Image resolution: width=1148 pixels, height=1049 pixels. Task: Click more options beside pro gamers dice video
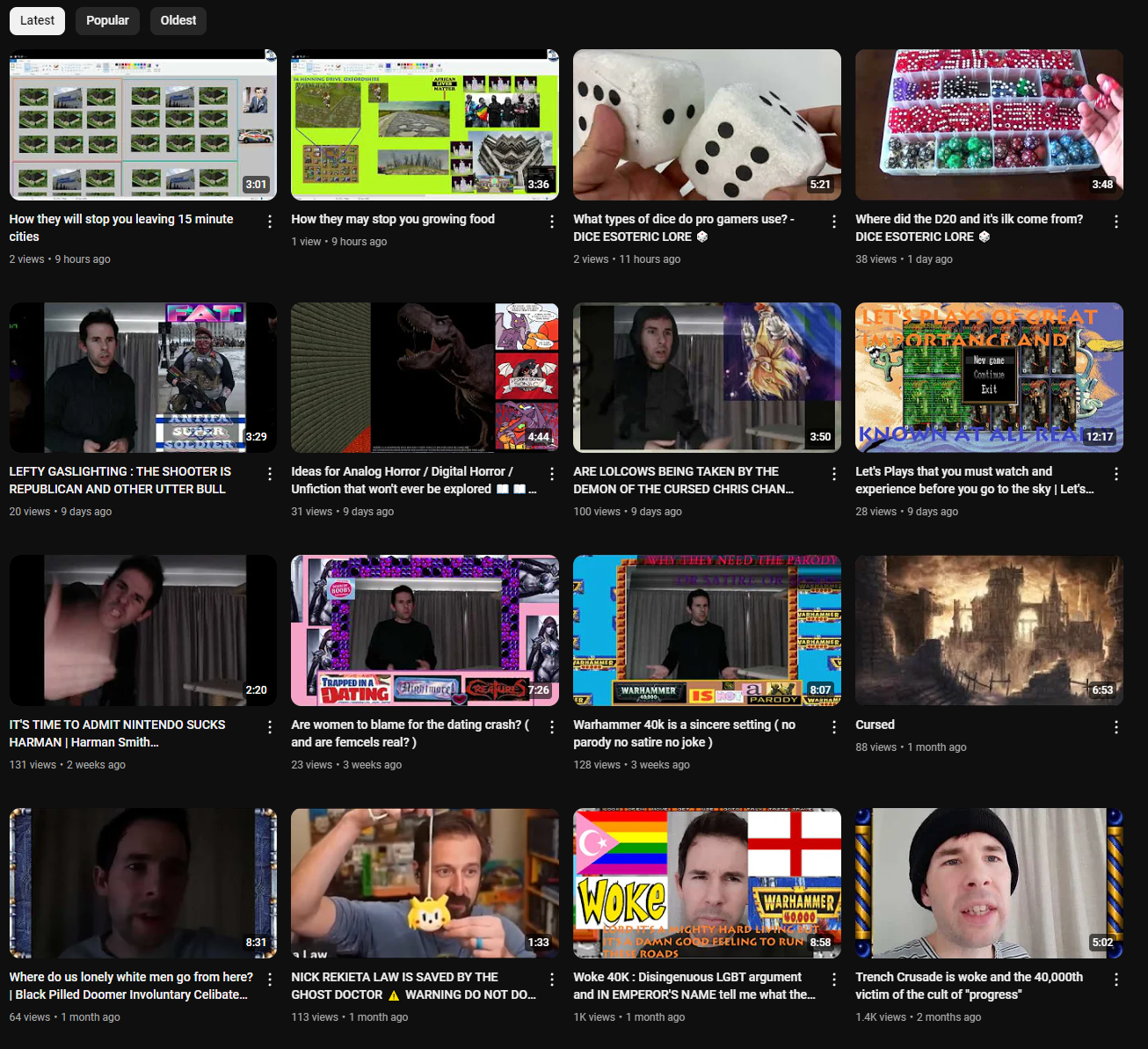[x=834, y=222]
